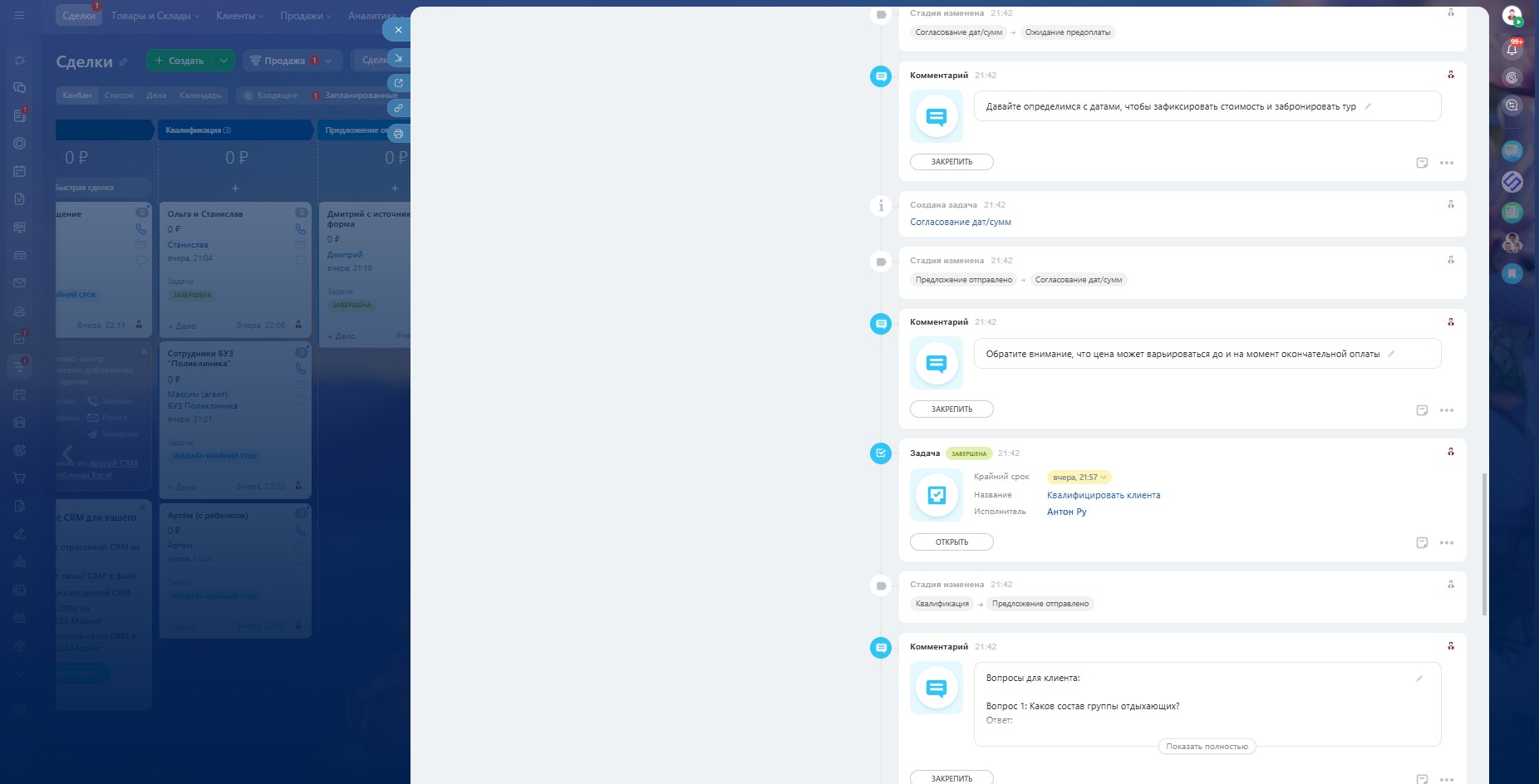
Task: Open the 'Продажа' funnel selector
Action: tap(292, 61)
